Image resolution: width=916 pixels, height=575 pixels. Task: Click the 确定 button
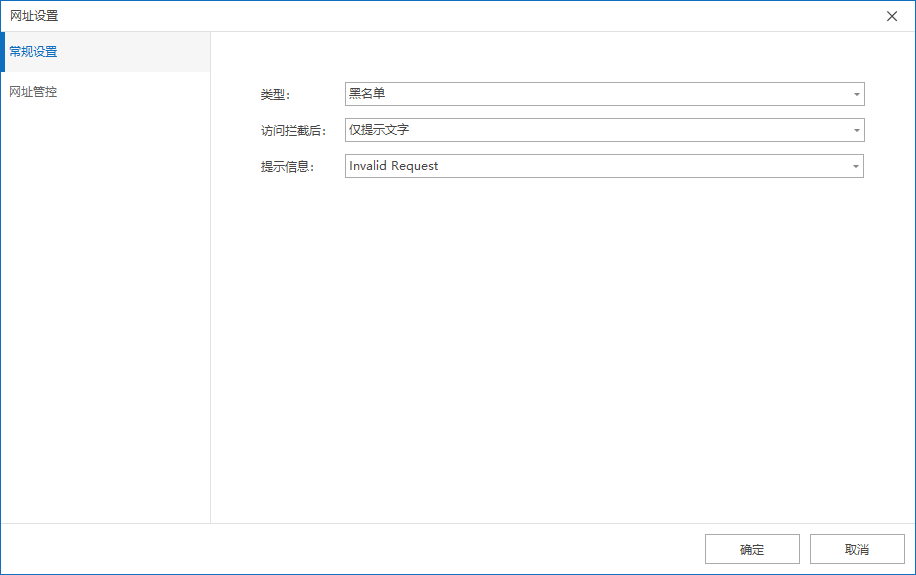[x=752, y=549]
